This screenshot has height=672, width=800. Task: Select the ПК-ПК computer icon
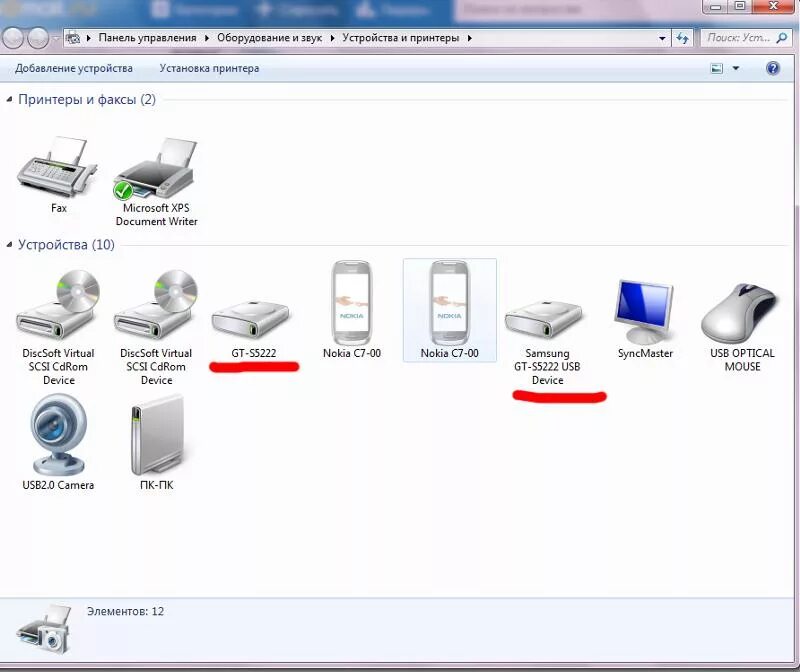(157, 436)
